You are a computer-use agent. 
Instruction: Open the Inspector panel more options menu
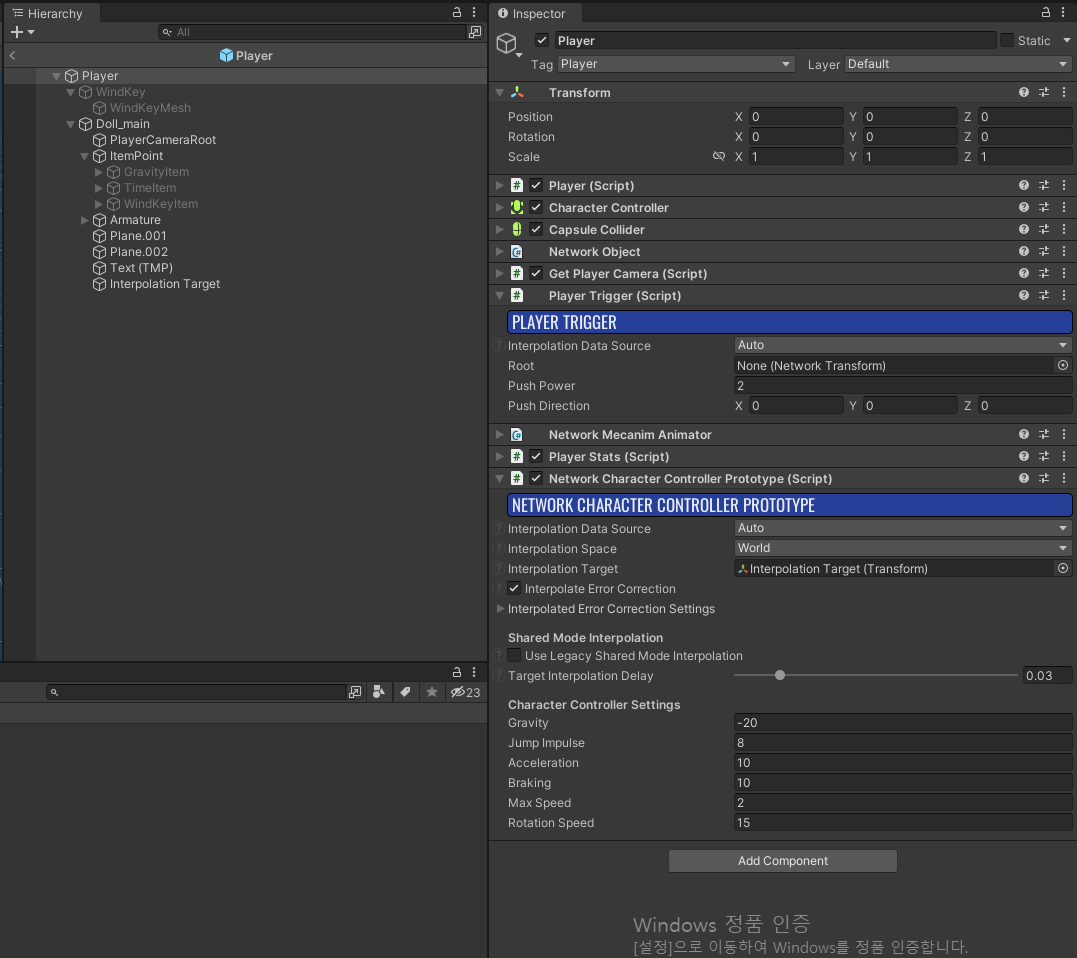(x=1063, y=12)
